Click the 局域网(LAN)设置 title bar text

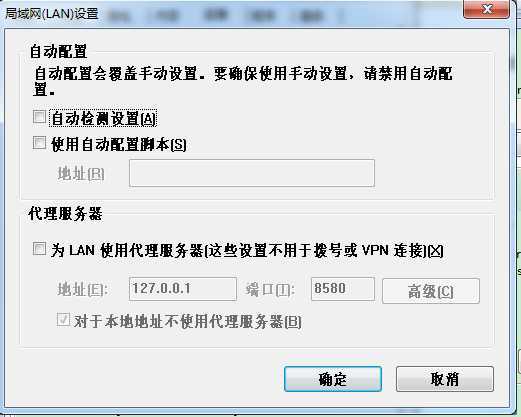(x=52, y=14)
